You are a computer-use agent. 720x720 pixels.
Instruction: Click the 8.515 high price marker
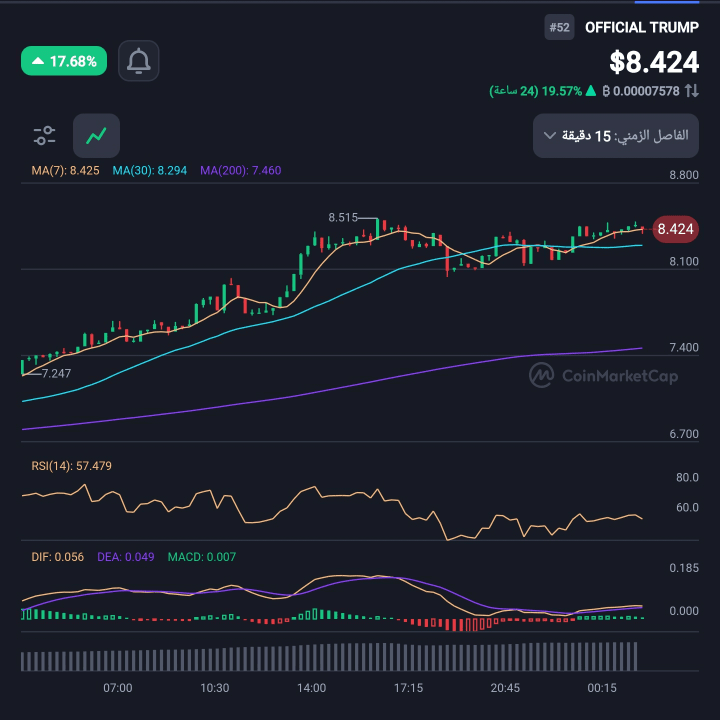click(x=343, y=217)
